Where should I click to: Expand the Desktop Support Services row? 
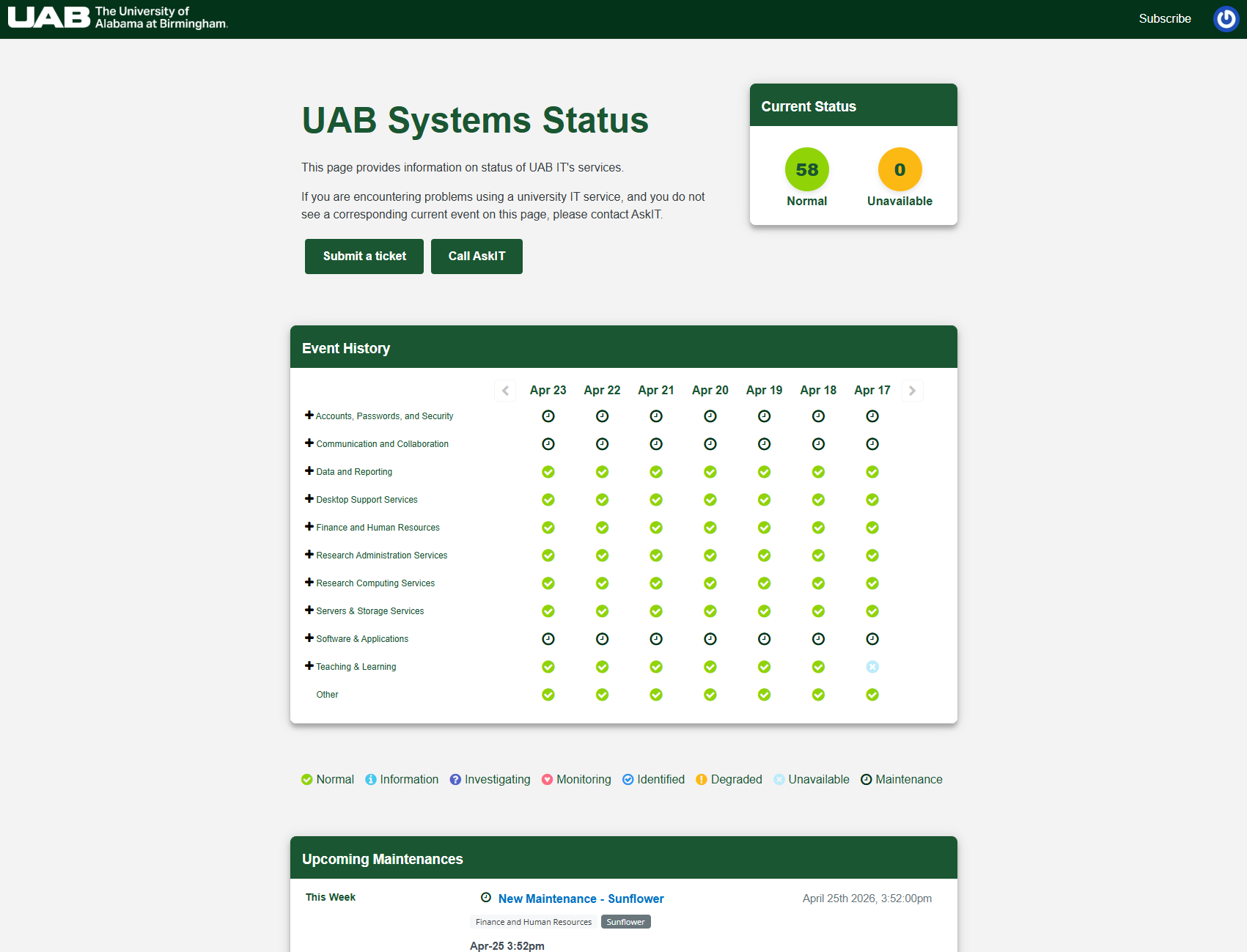[309, 499]
